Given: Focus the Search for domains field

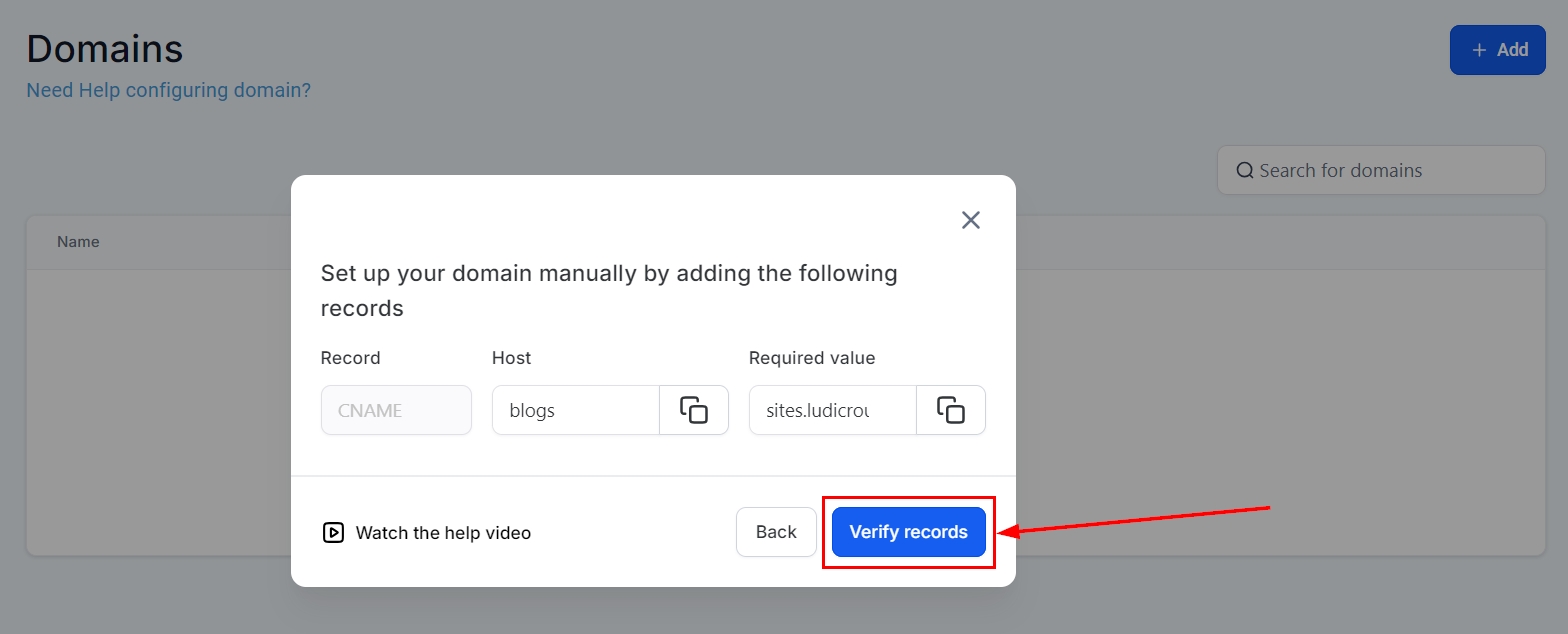Looking at the screenshot, I should pyautogui.click(x=1390, y=170).
